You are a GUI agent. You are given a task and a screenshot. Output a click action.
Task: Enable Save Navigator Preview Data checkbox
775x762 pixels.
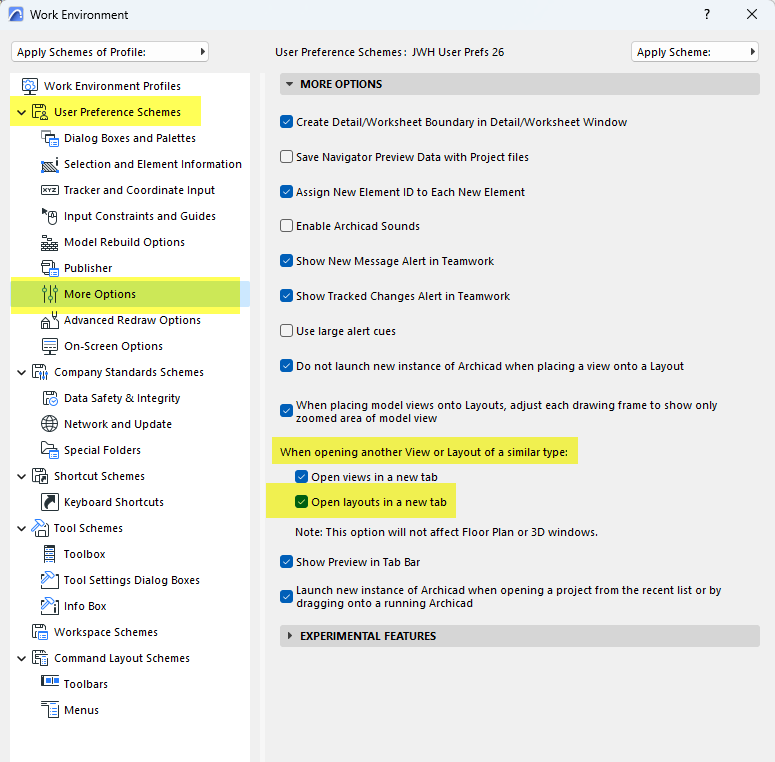286,157
